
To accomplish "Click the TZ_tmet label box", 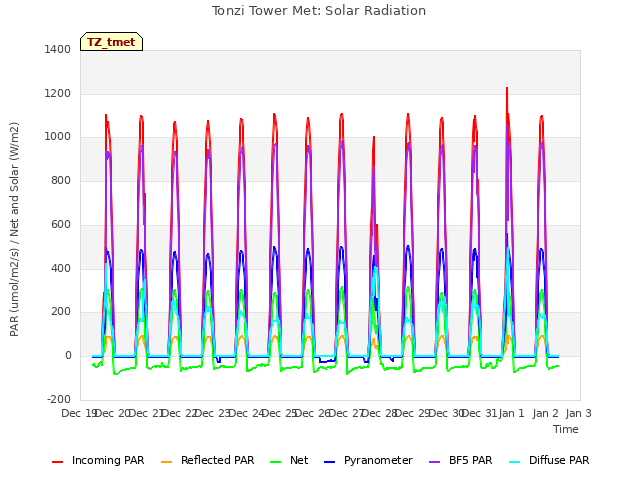I will tap(111, 42).
